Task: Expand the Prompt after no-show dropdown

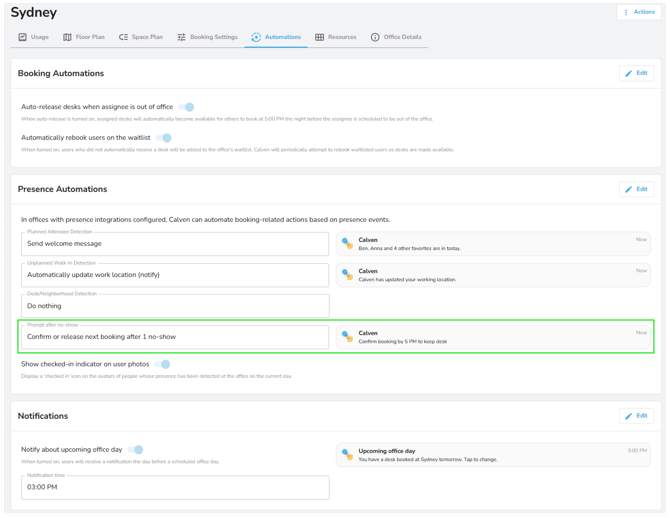Action: pyautogui.click(x=175, y=337)
